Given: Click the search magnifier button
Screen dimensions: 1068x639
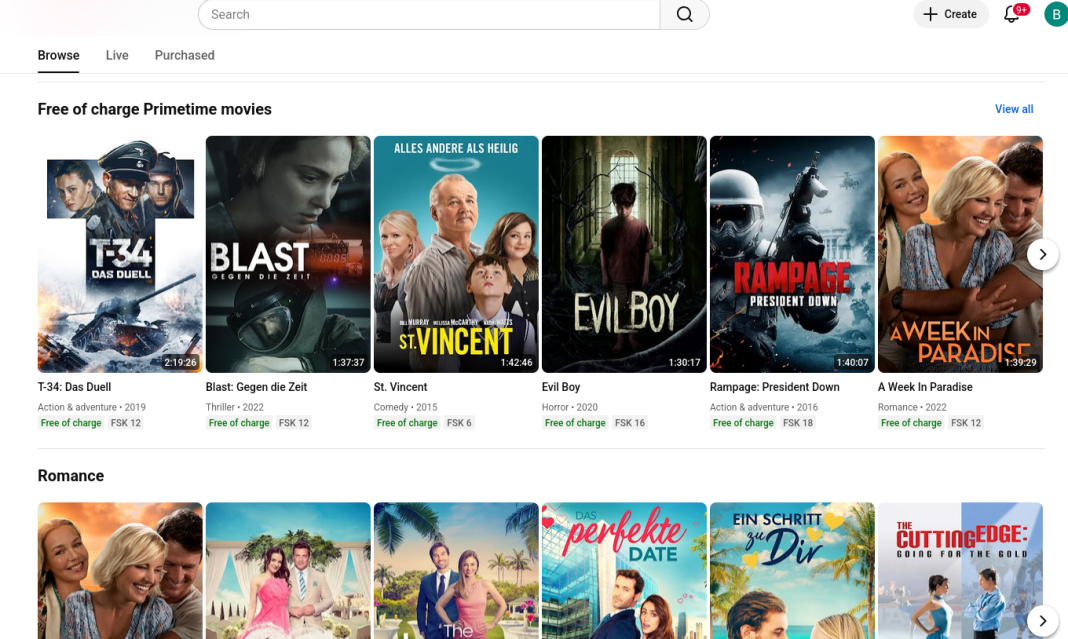Looking at the screenshot, I should tap(685, 14).
